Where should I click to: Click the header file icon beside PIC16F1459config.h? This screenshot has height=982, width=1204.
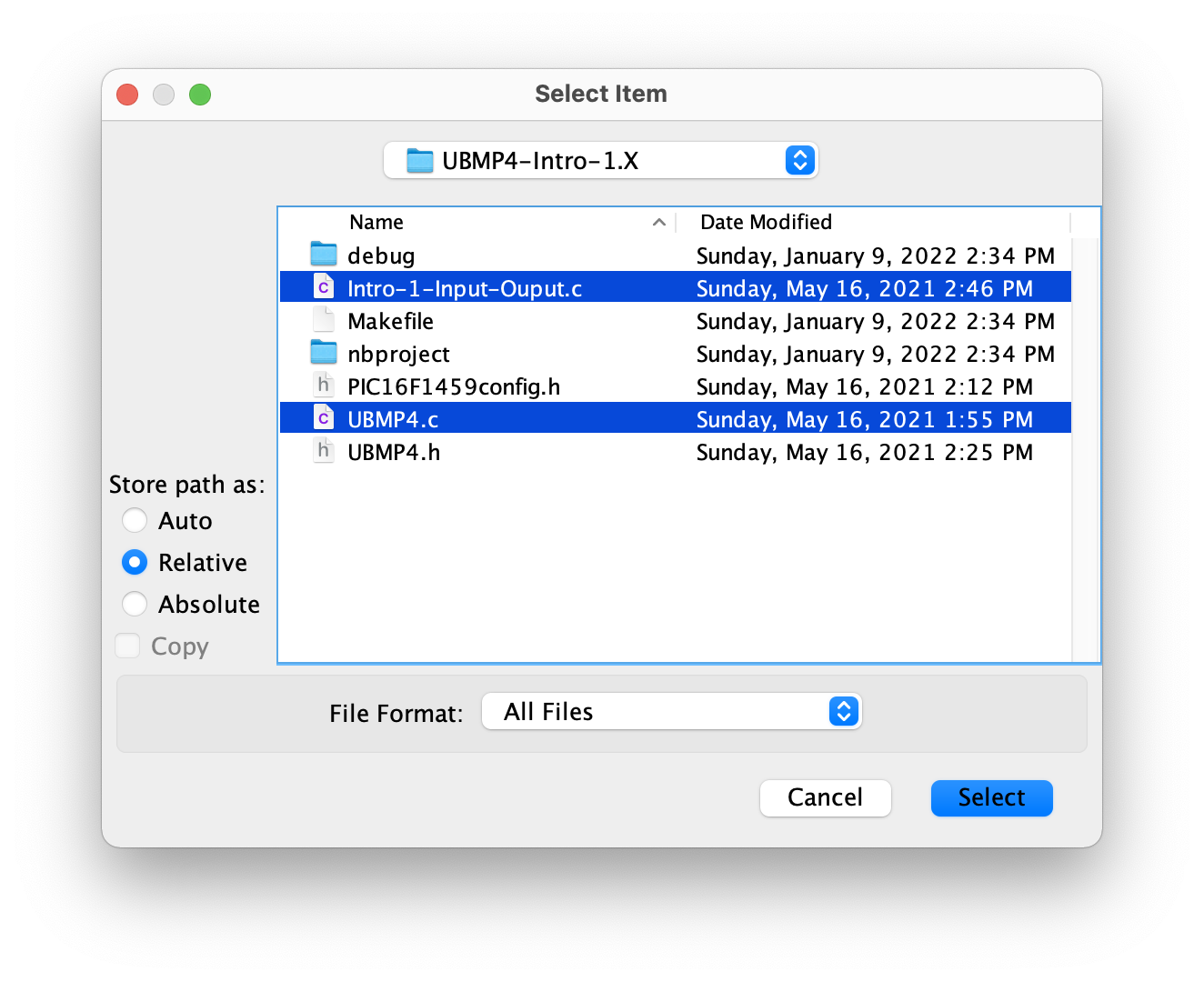click(324, 385)
